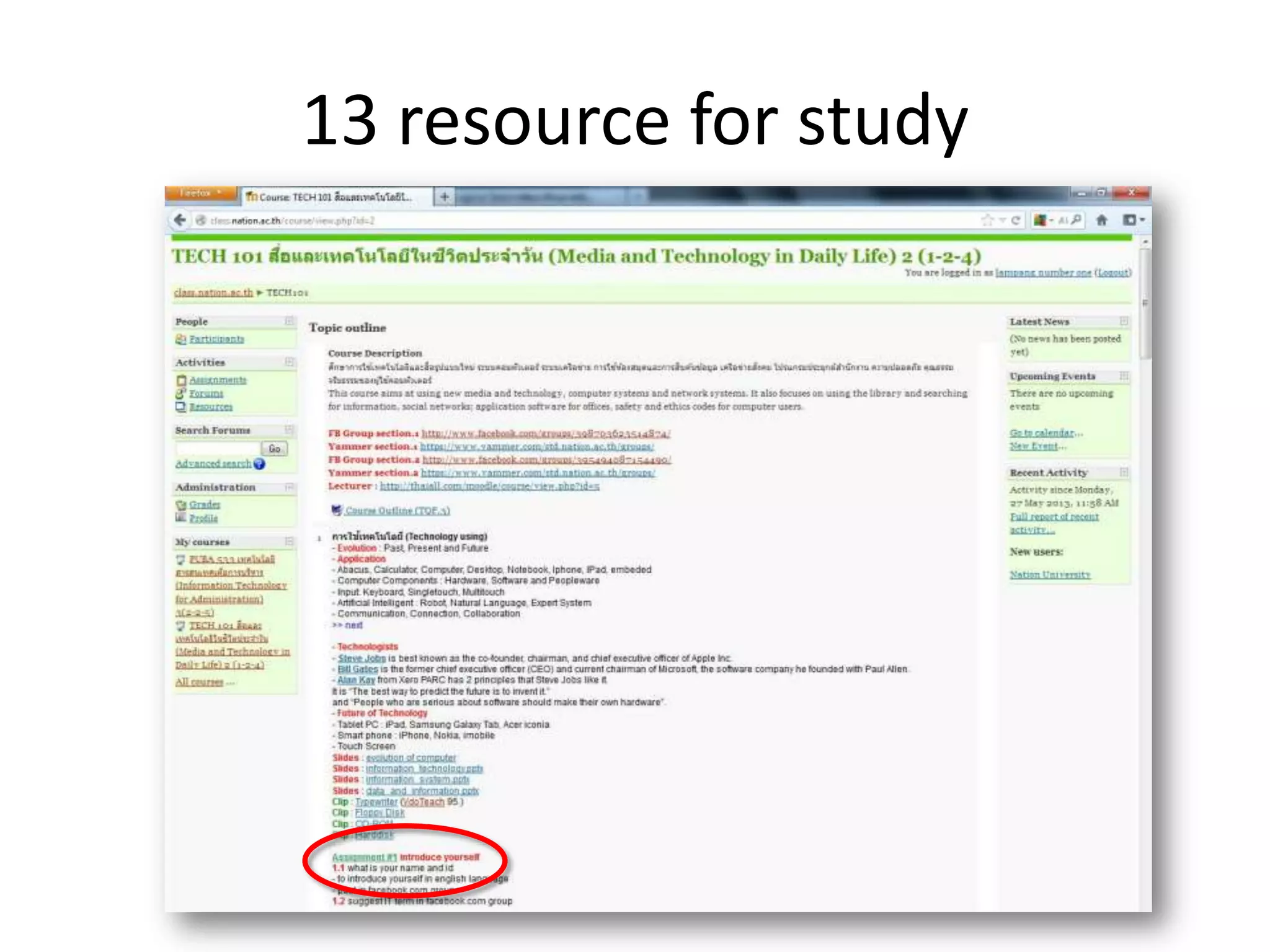Click the Grades icon
This screenshot has width=1270, height=952.
(181, 505)
